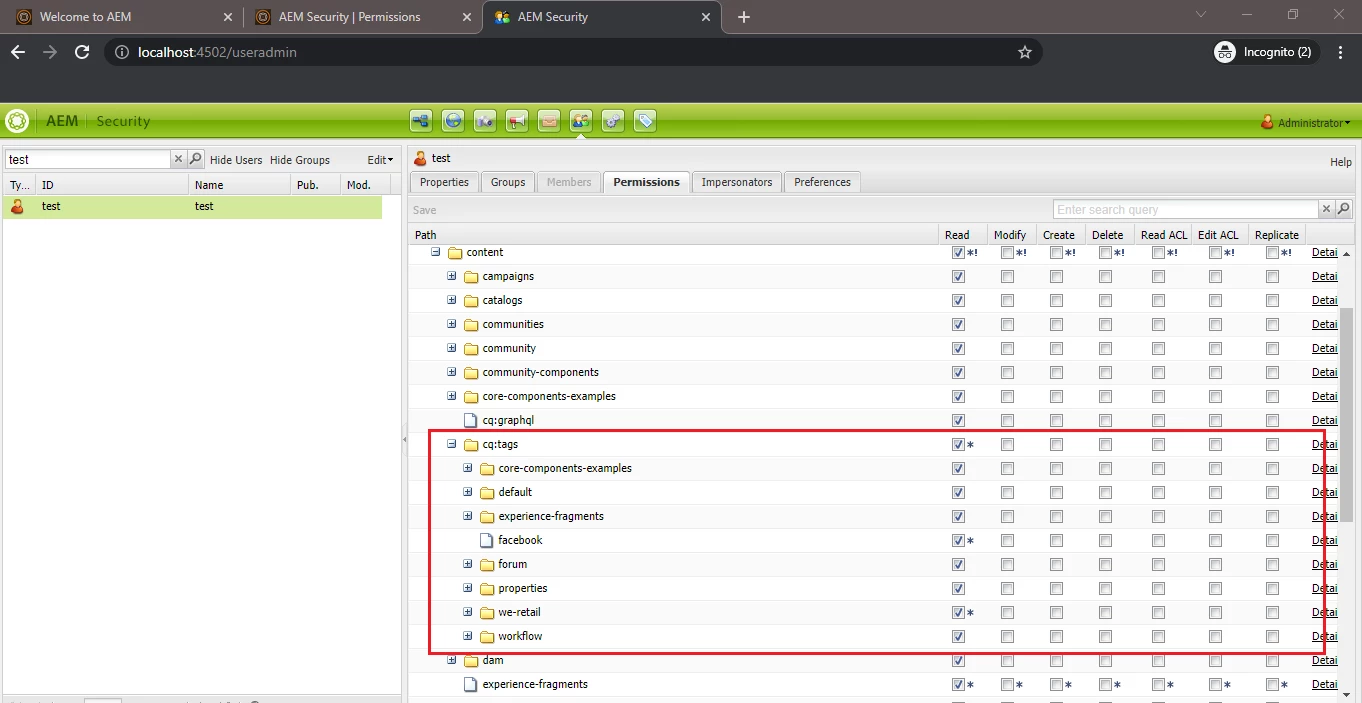This screenshot has width=1362, height=703.
Task: Open Details link for community row
Action: (1325, 348)
